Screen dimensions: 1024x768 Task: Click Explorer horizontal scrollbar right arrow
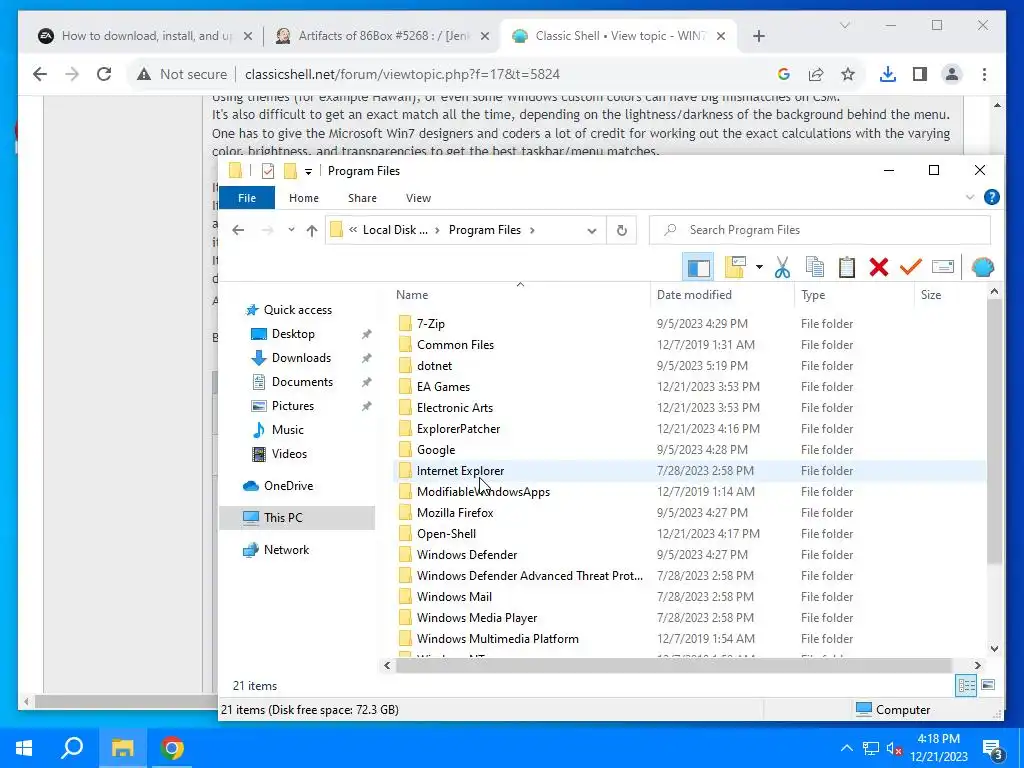click(x=977, y=665)
